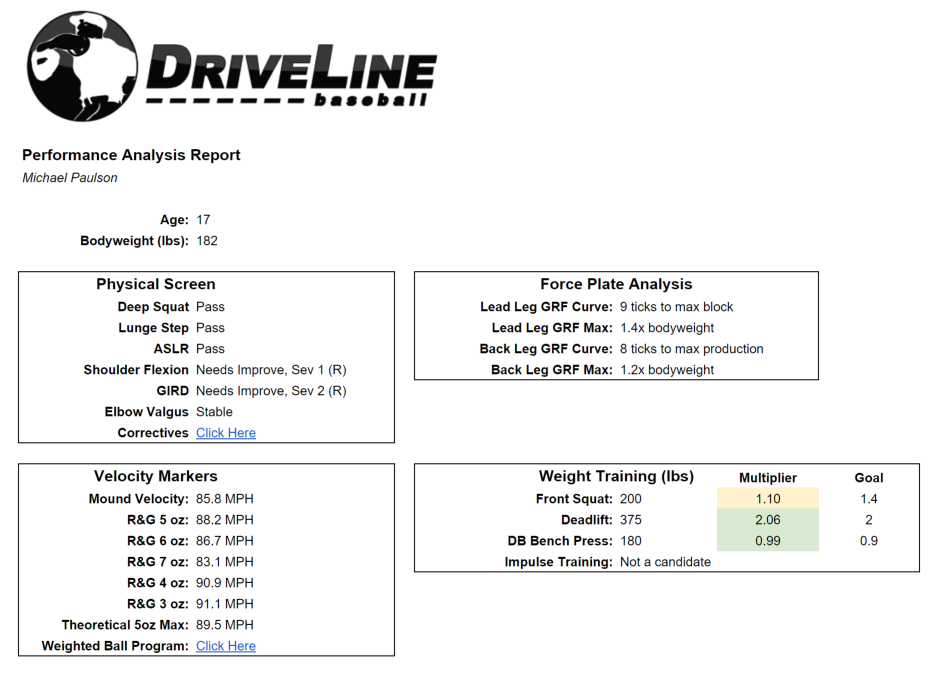Click the Driveline Baseball logo
This screenshot has width=941, height=683.
coord(232,66)
